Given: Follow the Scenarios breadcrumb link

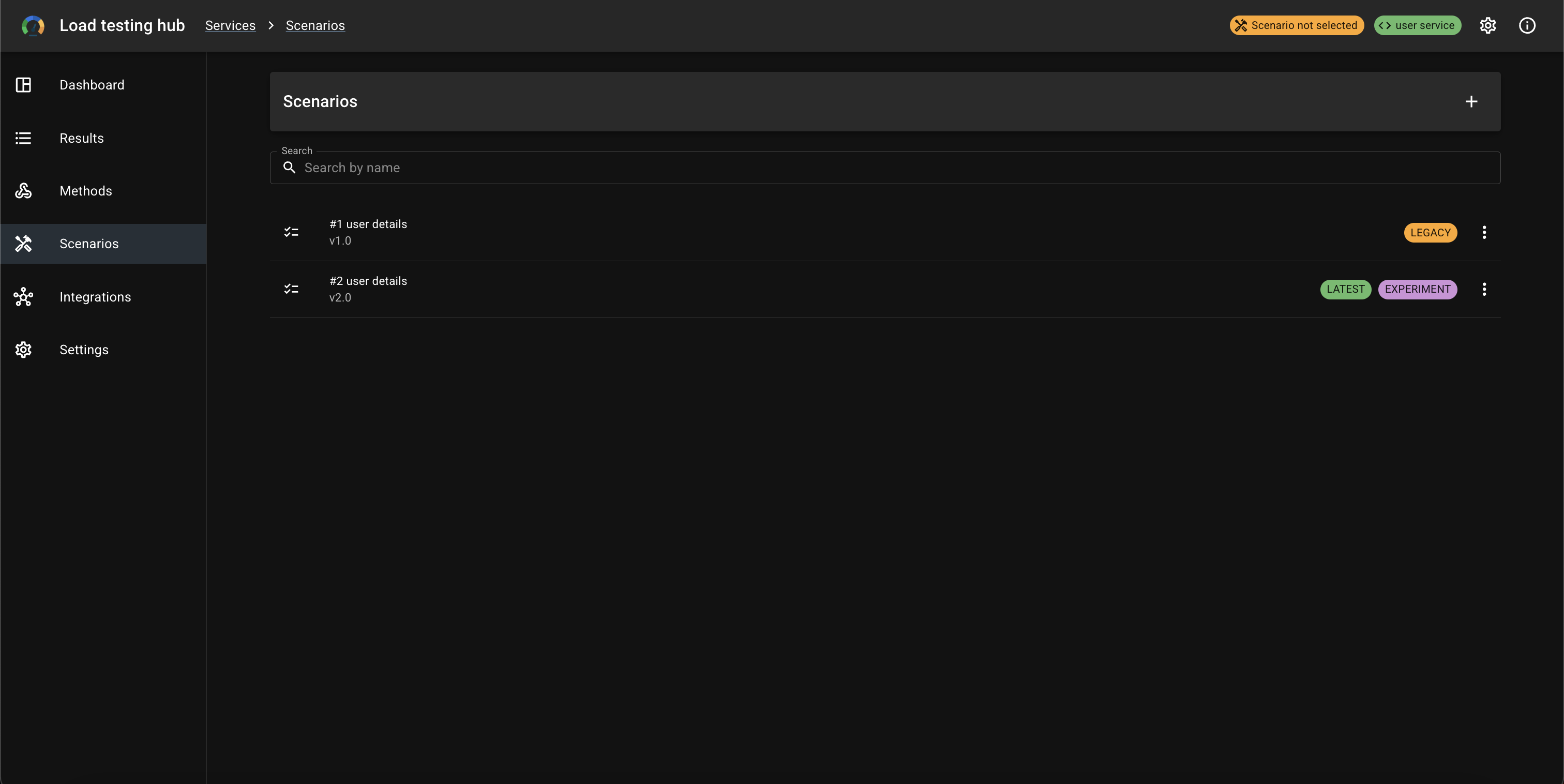Looking at the screenshot, I should point(315,25).
